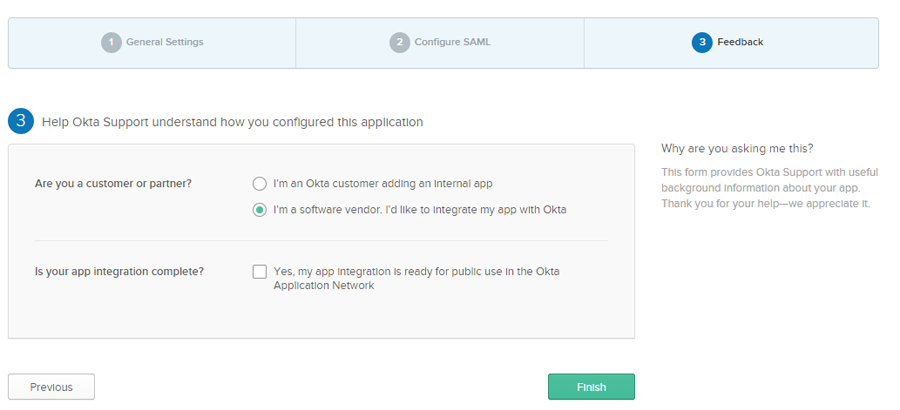
Task: Switch to the Configure SAML step
Action: coord(452,42)
